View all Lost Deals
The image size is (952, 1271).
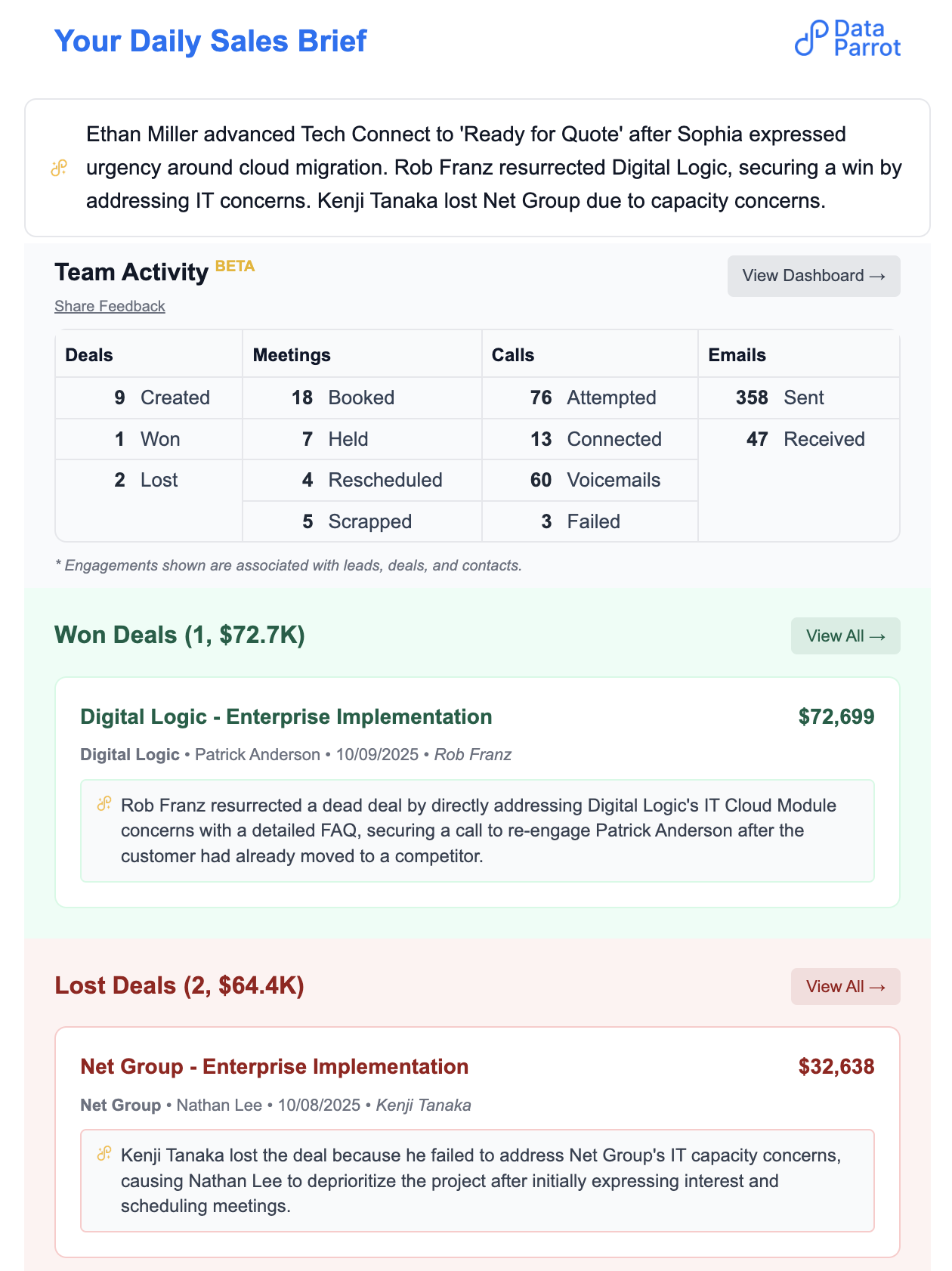[845, 986]
